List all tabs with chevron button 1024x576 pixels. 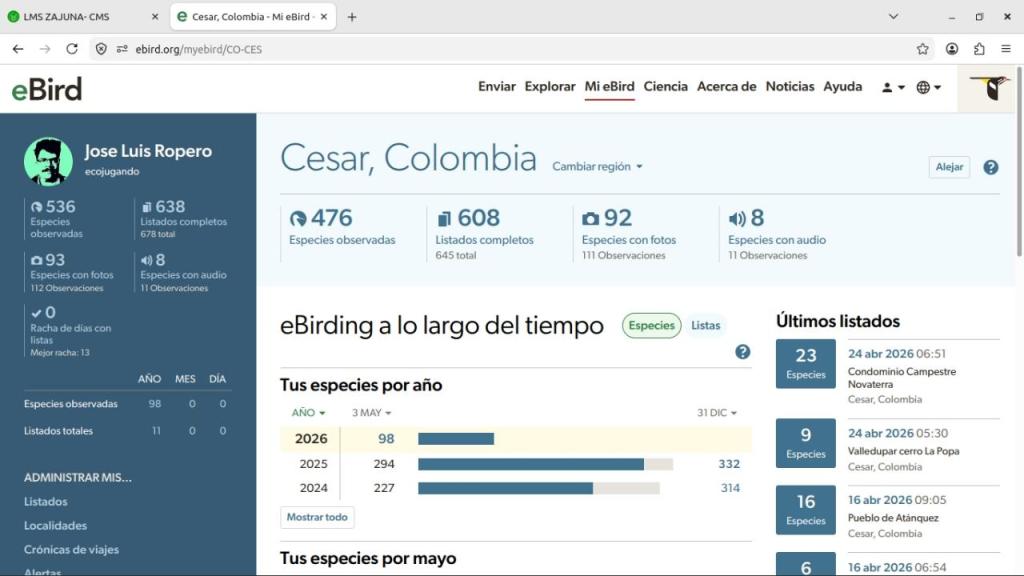(x=893, y=17)
